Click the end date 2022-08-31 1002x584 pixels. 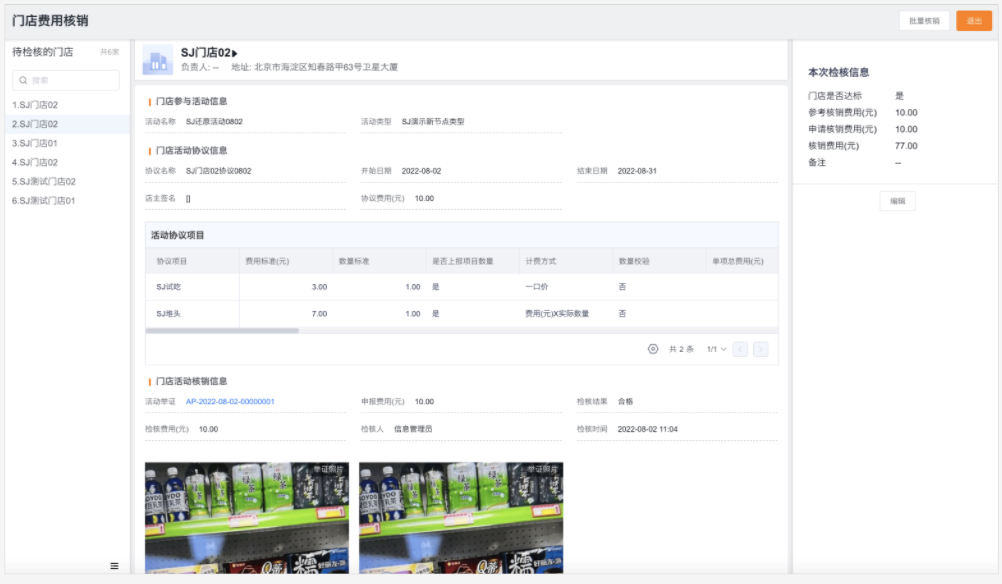click(637, 171)
